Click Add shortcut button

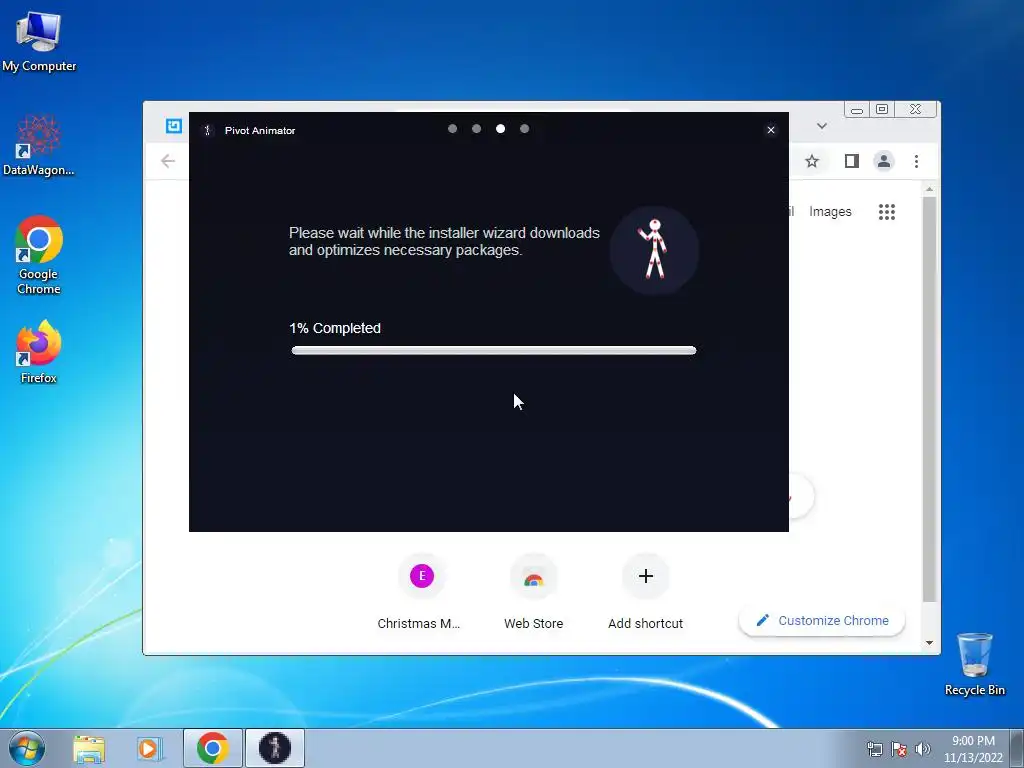click(646, 592)
